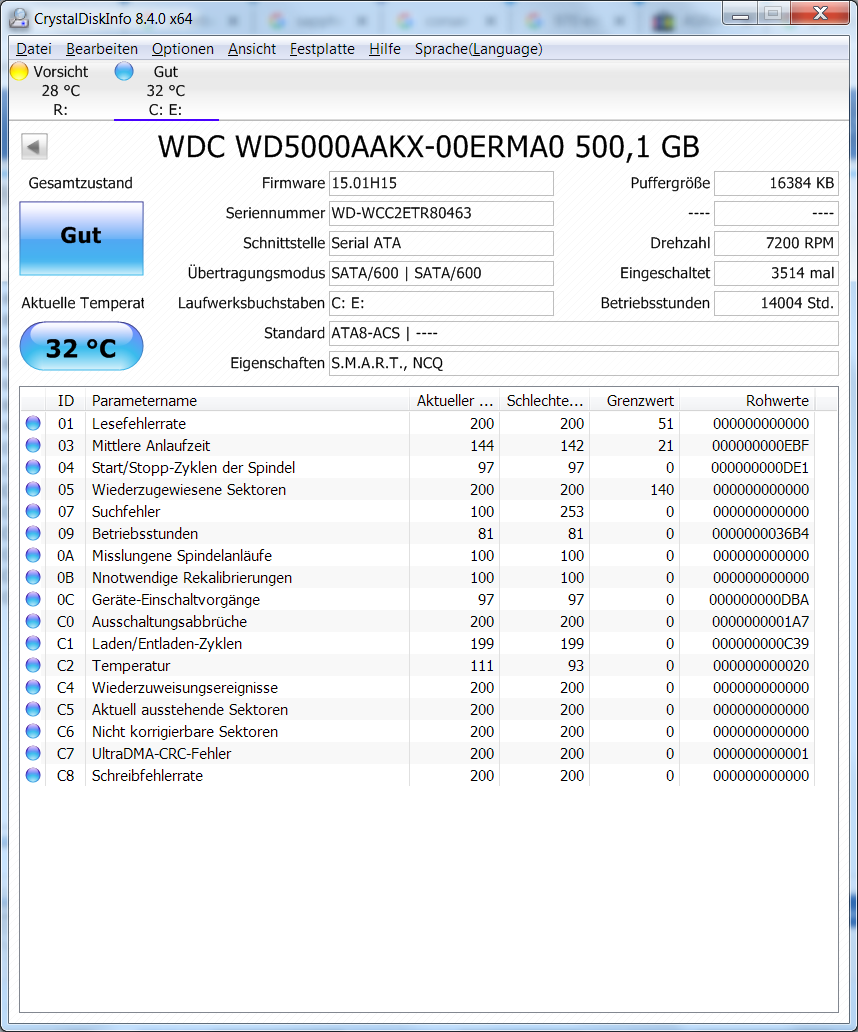Minimize the CrystalDiskInfo window
Image resolution: width=858 pixels, height=1032 pixels.
(740, 14)
